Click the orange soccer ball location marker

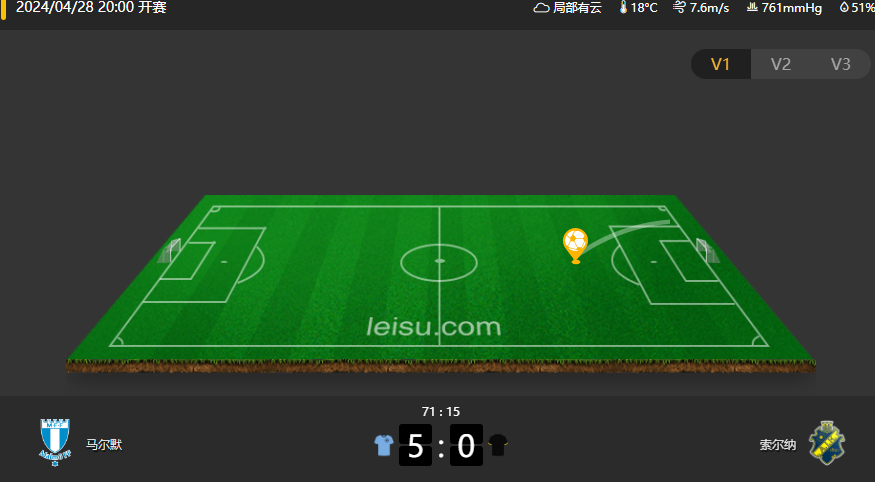tap(575, 245)
